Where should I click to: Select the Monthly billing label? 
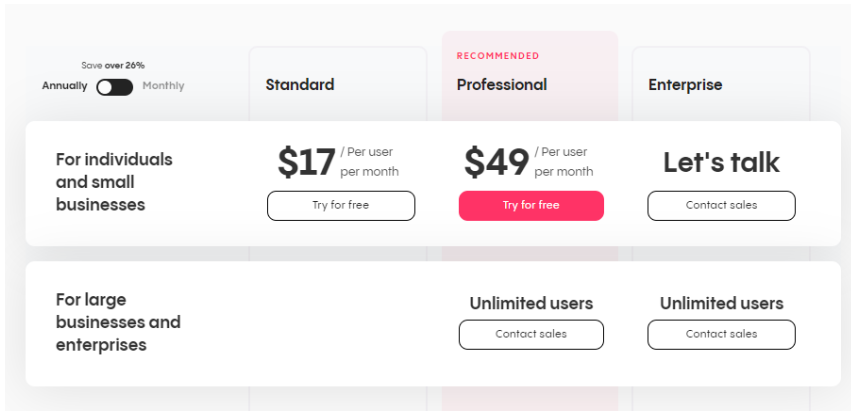coord(163,86)
